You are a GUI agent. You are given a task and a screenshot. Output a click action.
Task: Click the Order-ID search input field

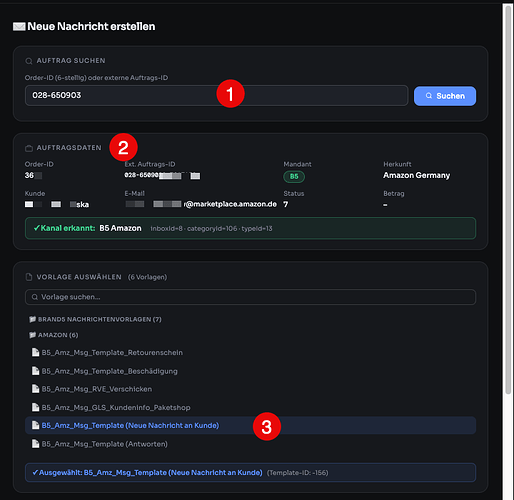[x=216, y=95]
